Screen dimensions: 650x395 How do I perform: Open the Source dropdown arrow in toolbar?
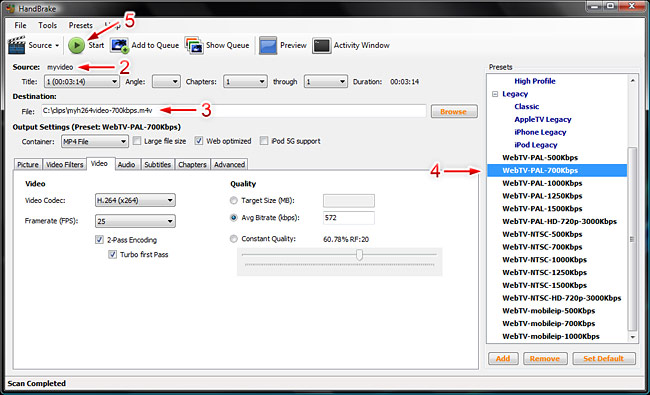pyautogui.click(x=57, y=46)
